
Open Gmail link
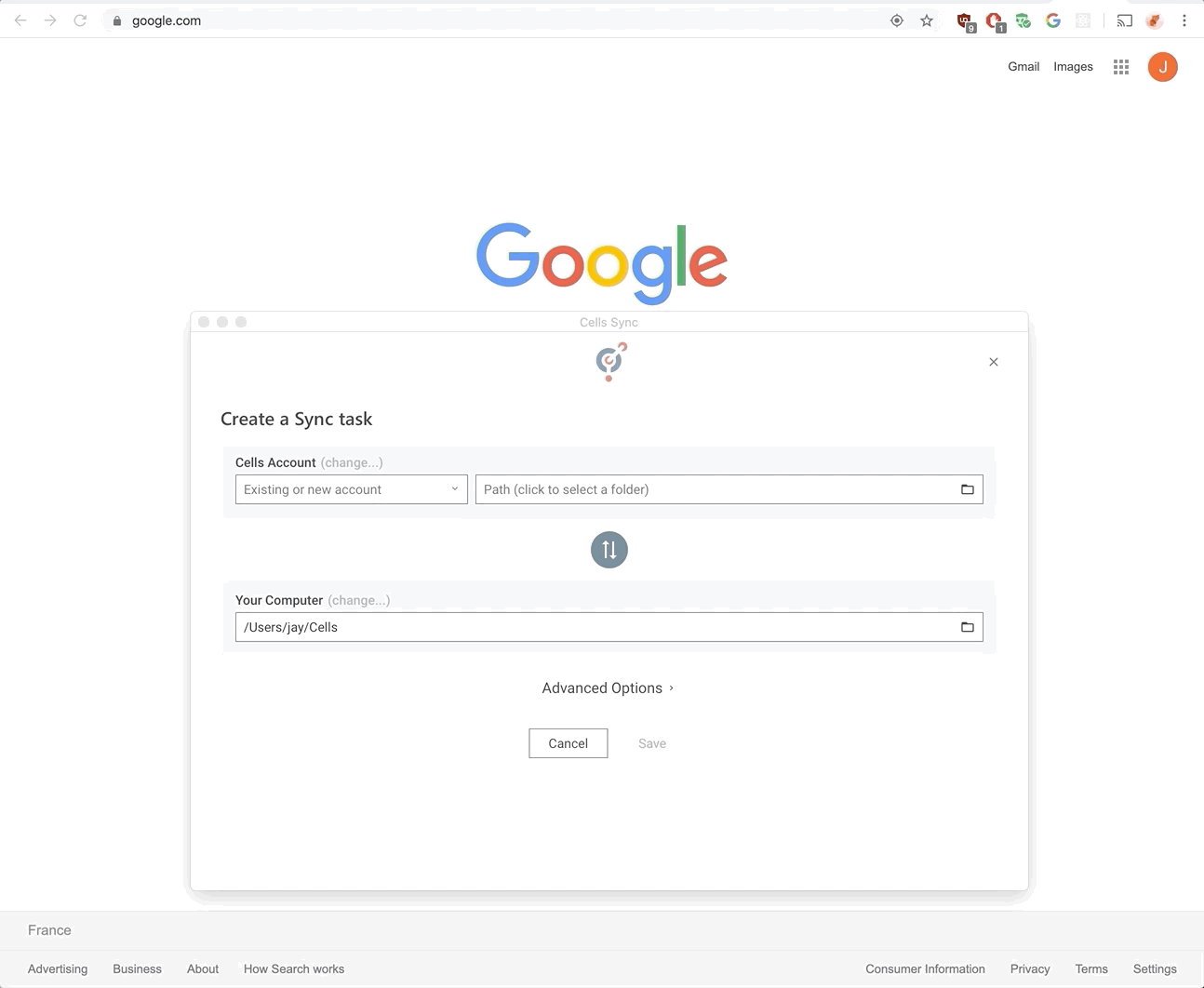[1023, 67]
